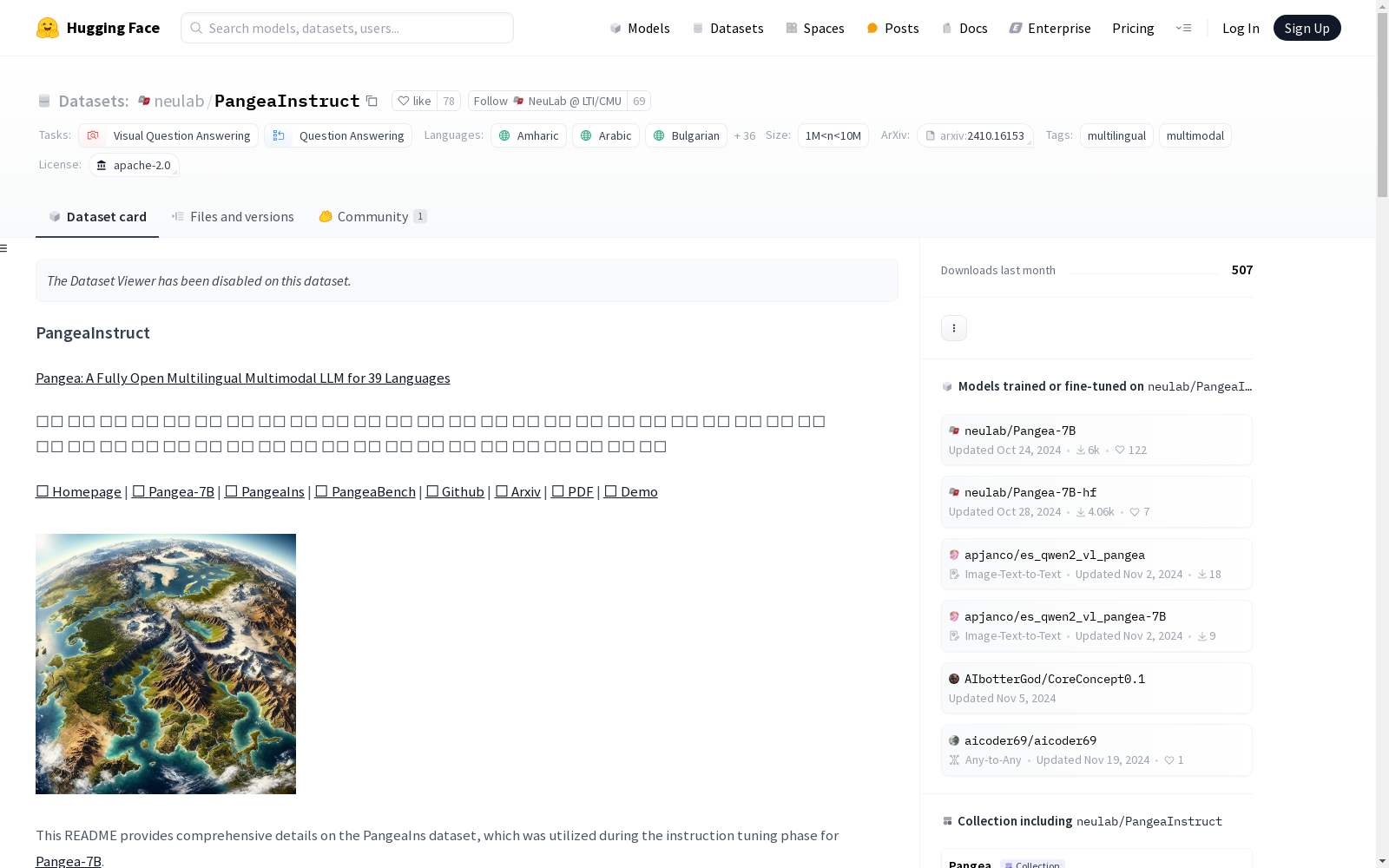Viewport: 1389px width, 868px height.
Task: Open the Pangea collection card
Action: point(1096,858)
